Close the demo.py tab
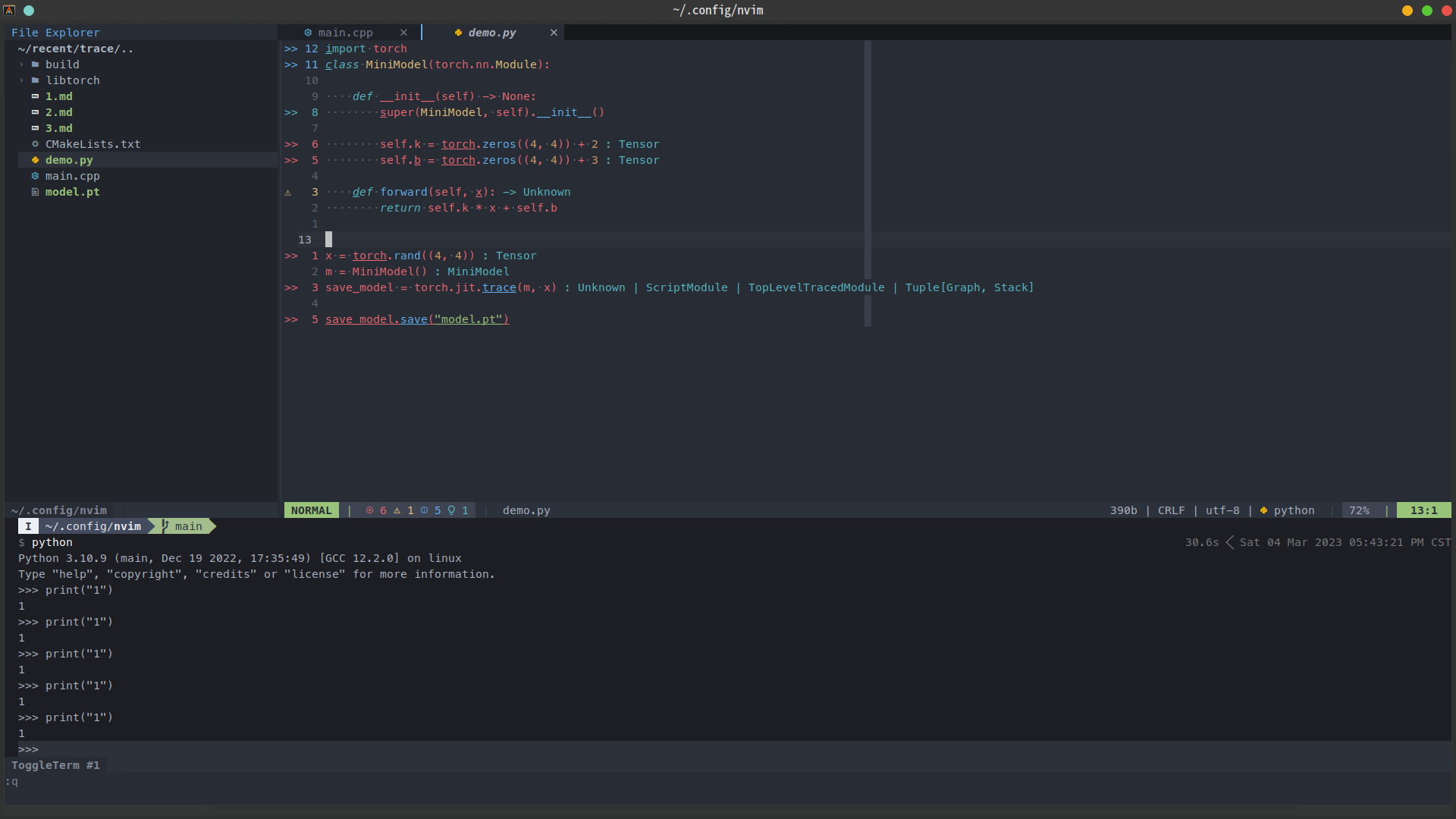1456x819 pixels. 554,33
